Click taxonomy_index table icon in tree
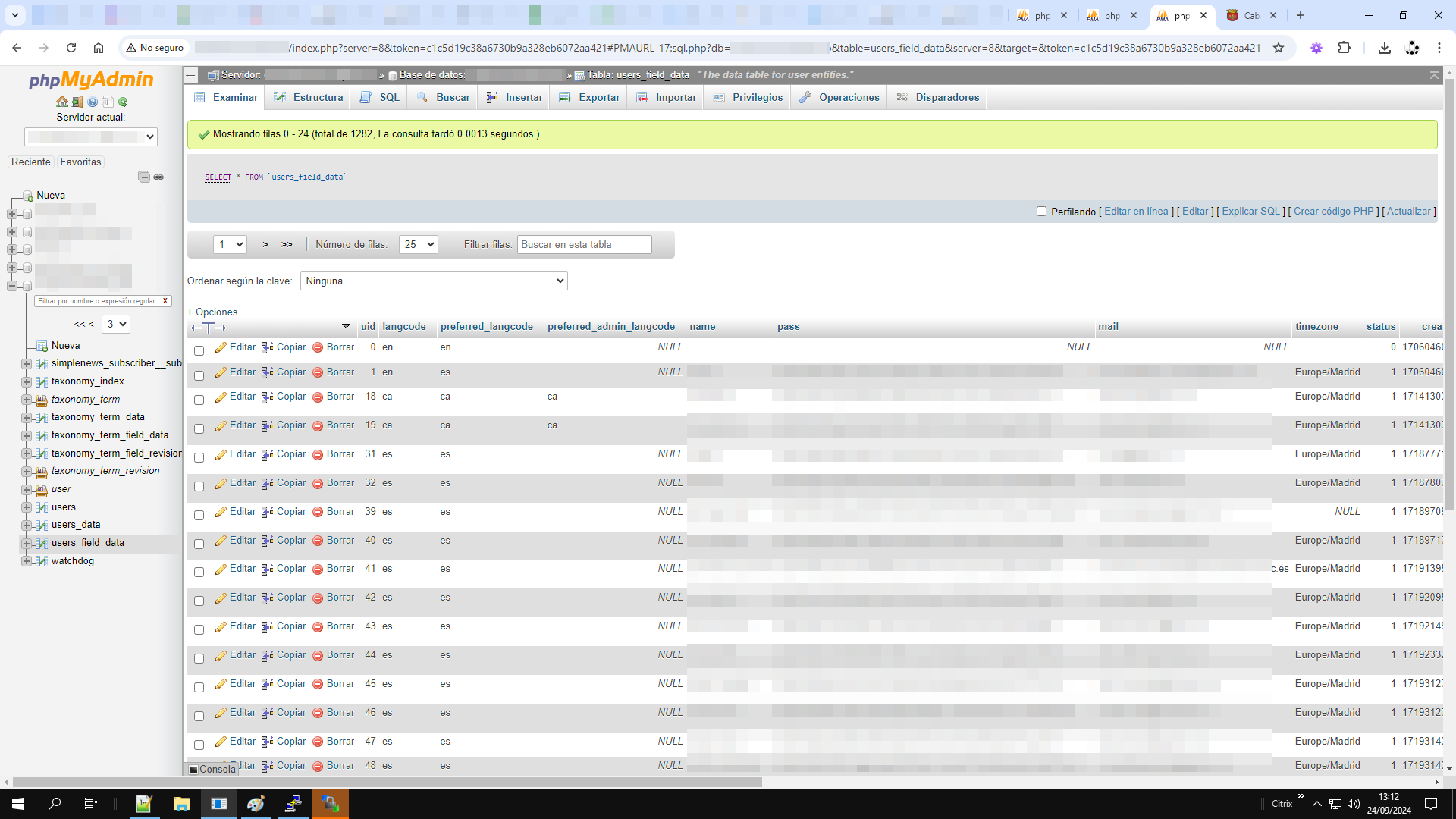This screenshot has width=1456, height=819. coord(42,382)
